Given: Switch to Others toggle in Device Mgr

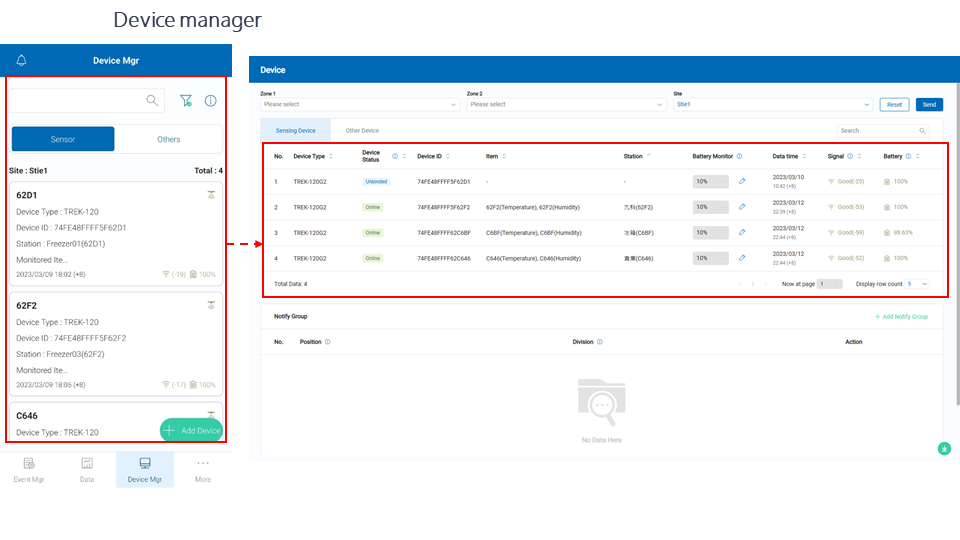Looking at the screenshot, I should [169, 139].
